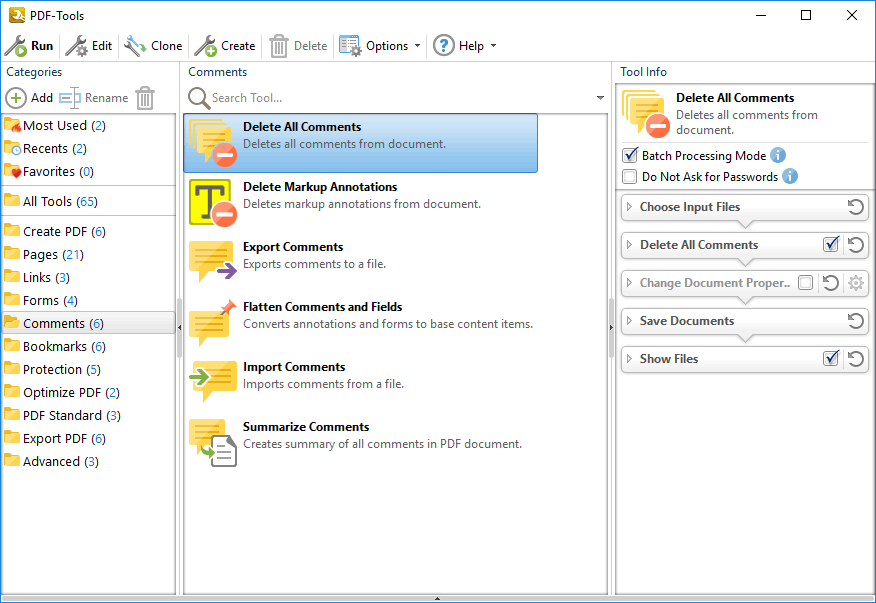Reset the Change Document Properties step

[x=831, y=283]
